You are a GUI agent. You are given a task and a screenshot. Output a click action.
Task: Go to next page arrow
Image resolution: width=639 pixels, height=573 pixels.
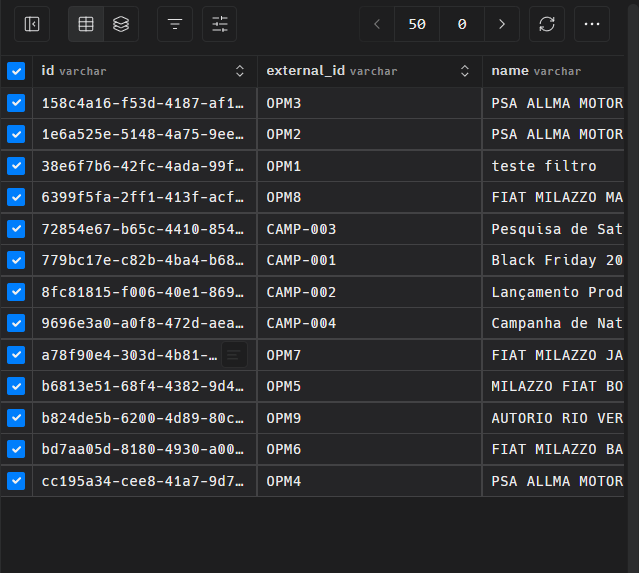(502, 24)
